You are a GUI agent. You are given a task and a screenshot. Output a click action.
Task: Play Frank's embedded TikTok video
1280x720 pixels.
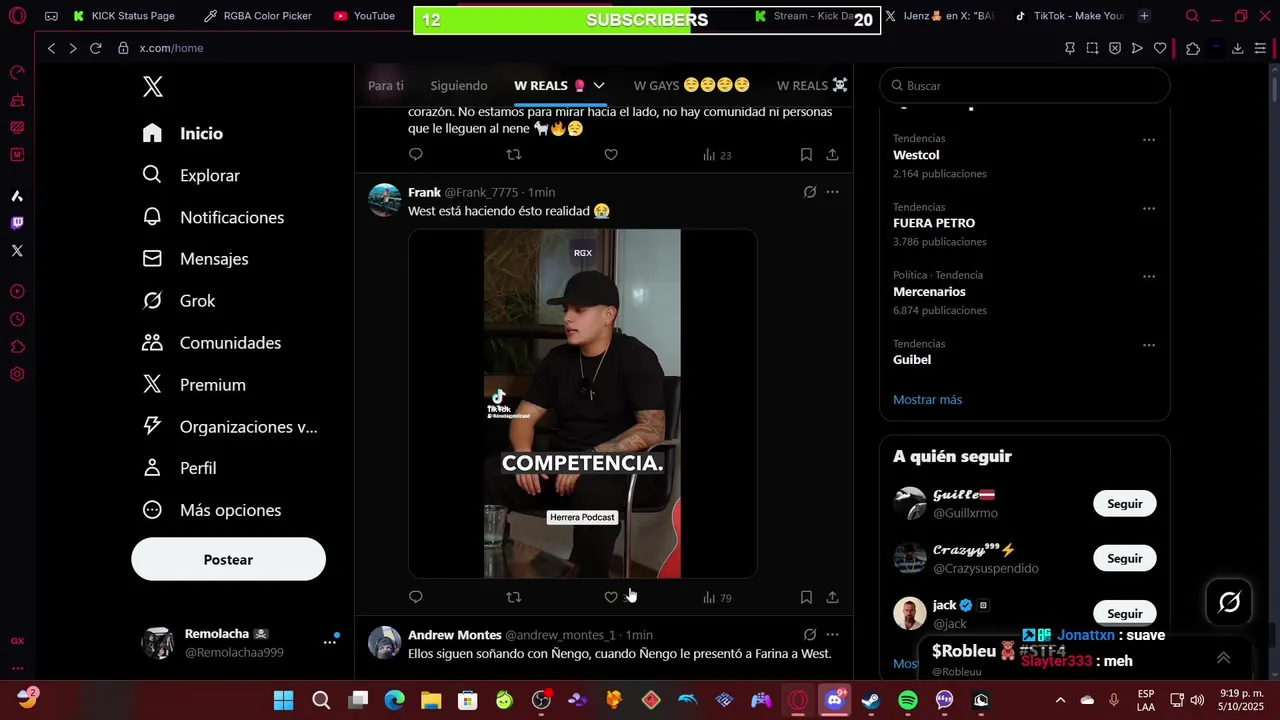pos(582,403)
